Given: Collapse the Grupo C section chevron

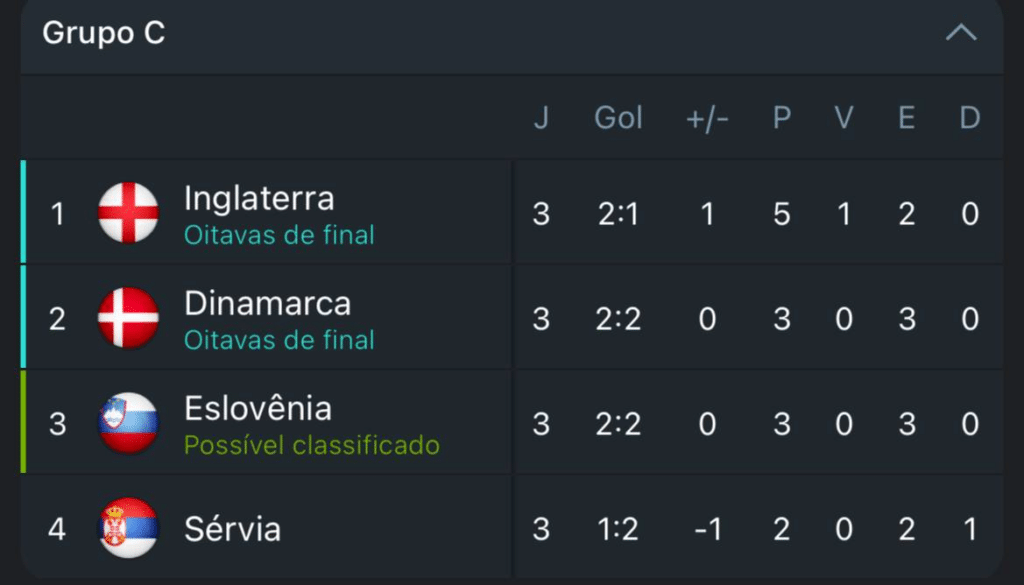Looking at the screenshot, I should click(x=961, y=33).
